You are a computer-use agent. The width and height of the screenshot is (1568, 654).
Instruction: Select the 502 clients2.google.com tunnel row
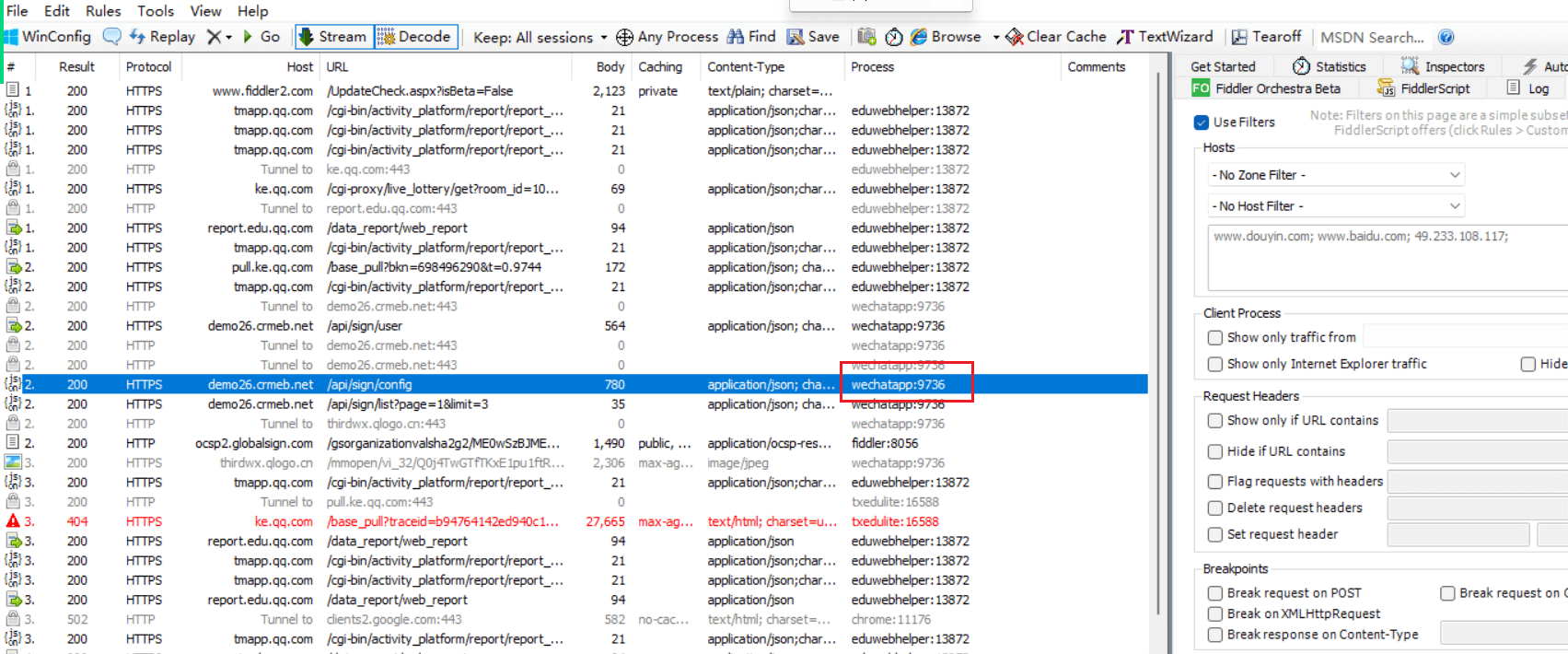click(575, 620)
